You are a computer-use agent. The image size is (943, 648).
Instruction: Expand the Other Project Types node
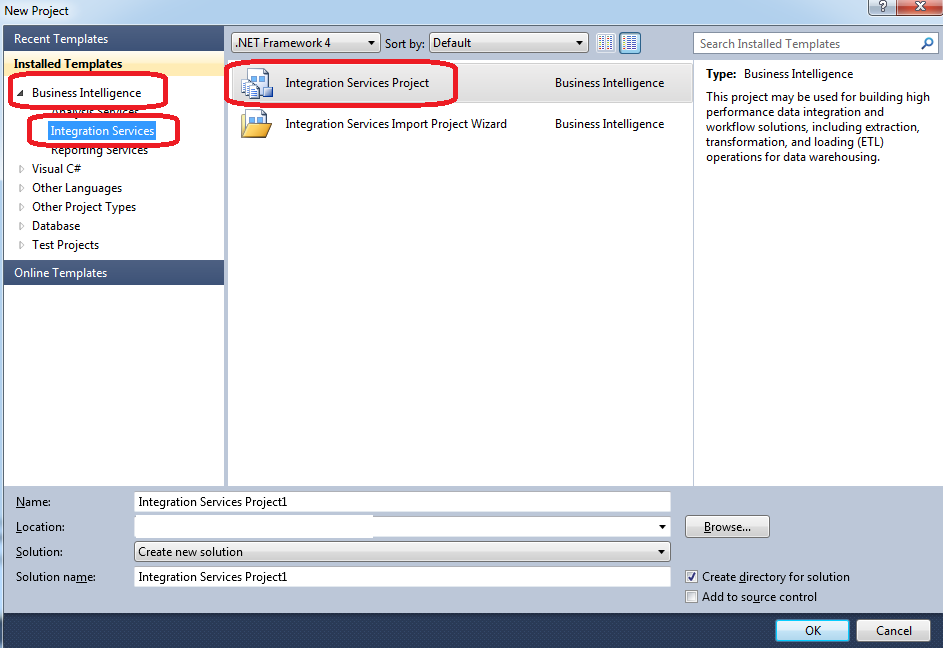(21, 207)
